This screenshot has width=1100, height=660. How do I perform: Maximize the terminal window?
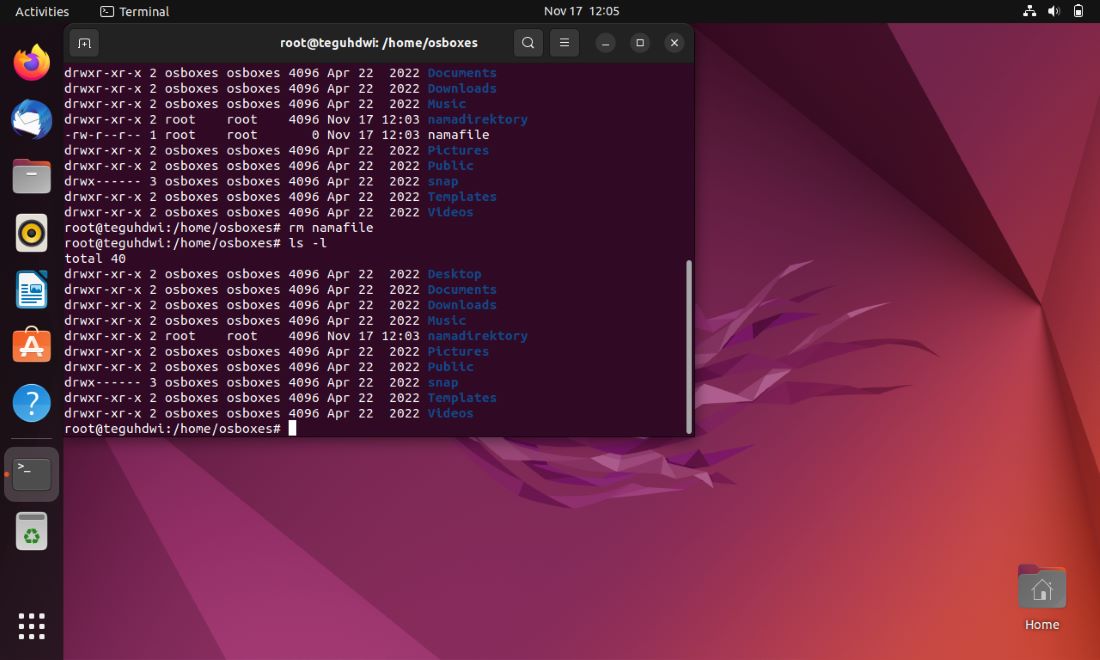[640, 43]
